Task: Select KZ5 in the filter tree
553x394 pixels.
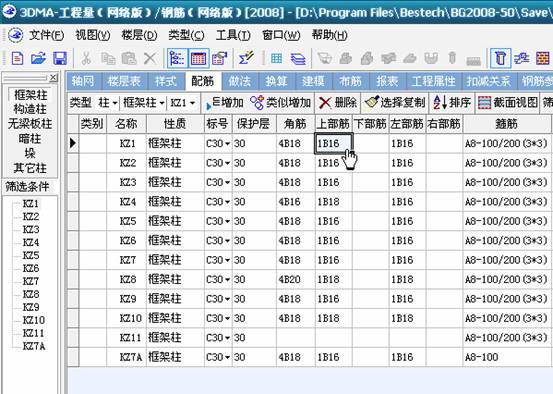Action: coord(31,255)
